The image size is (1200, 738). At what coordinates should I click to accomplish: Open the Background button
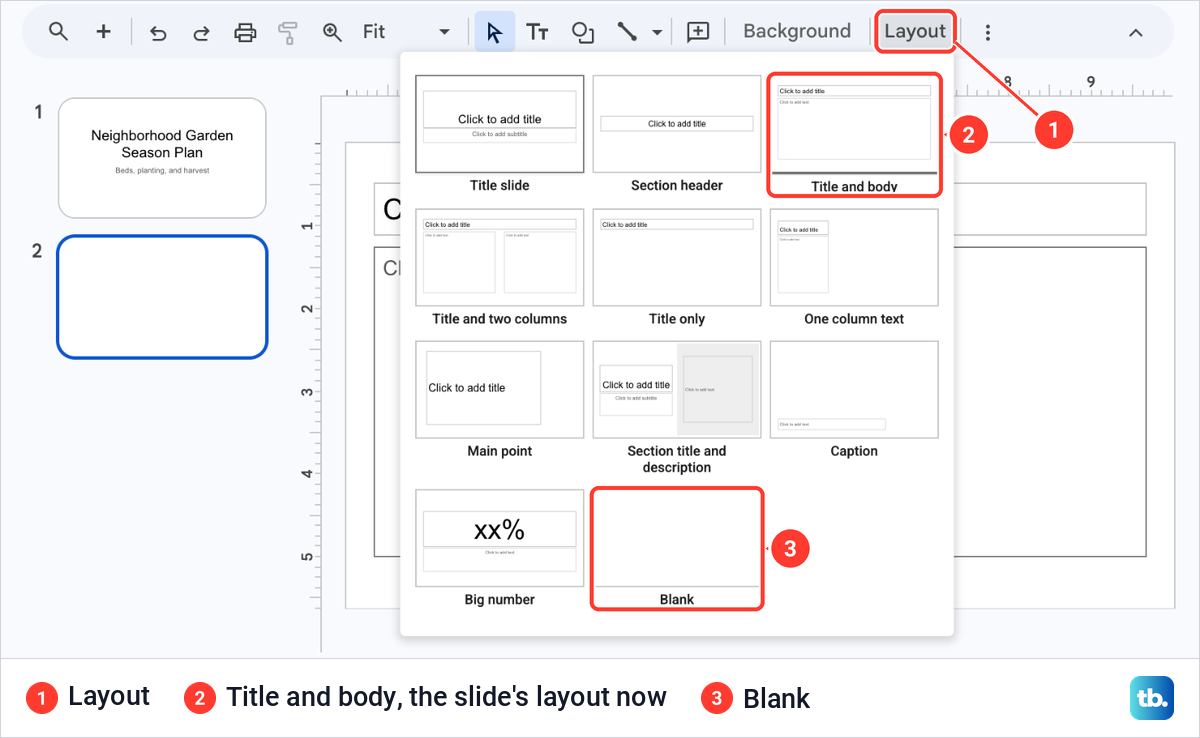pyautogui.click(x=797, y=31)
